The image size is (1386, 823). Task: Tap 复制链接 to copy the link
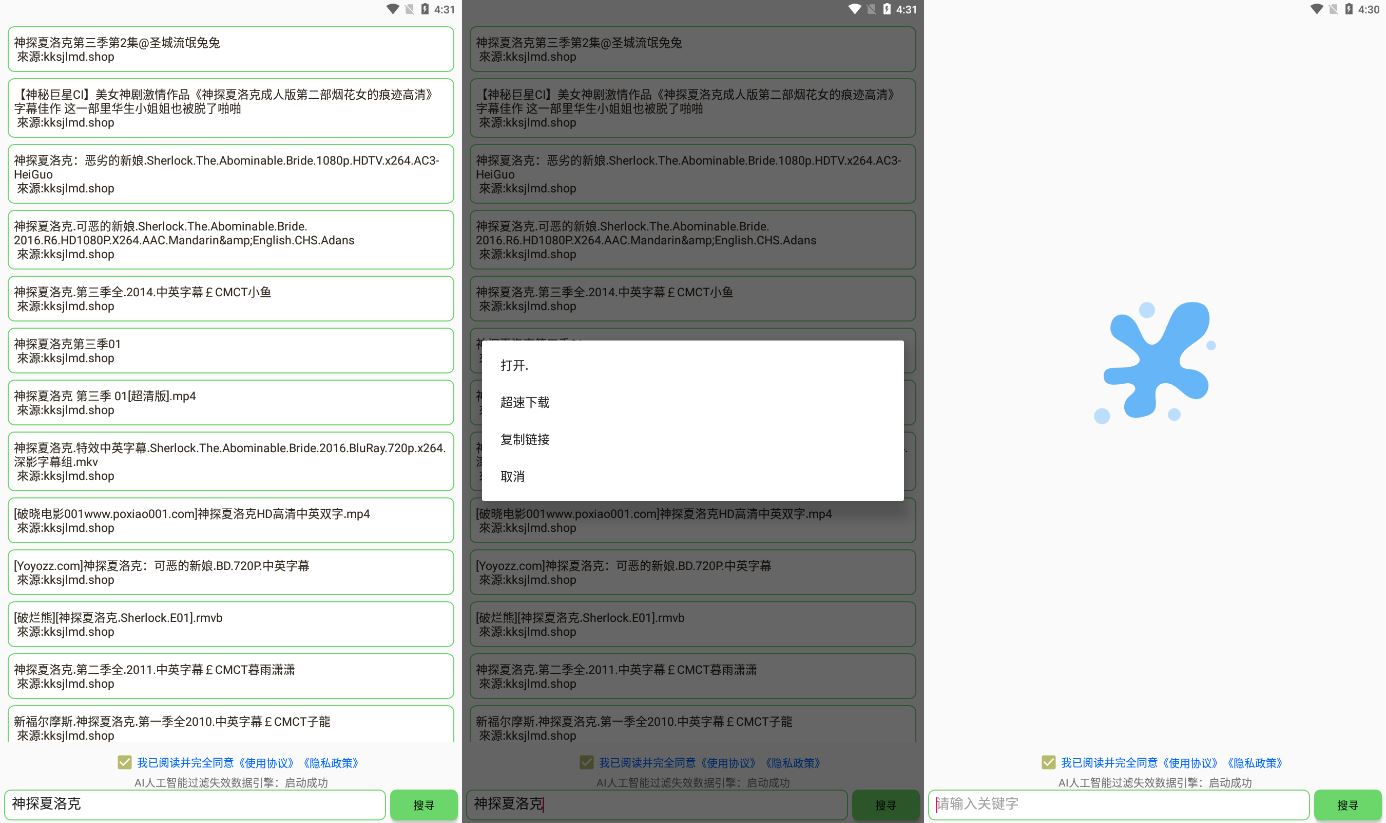tap(524, 439)
